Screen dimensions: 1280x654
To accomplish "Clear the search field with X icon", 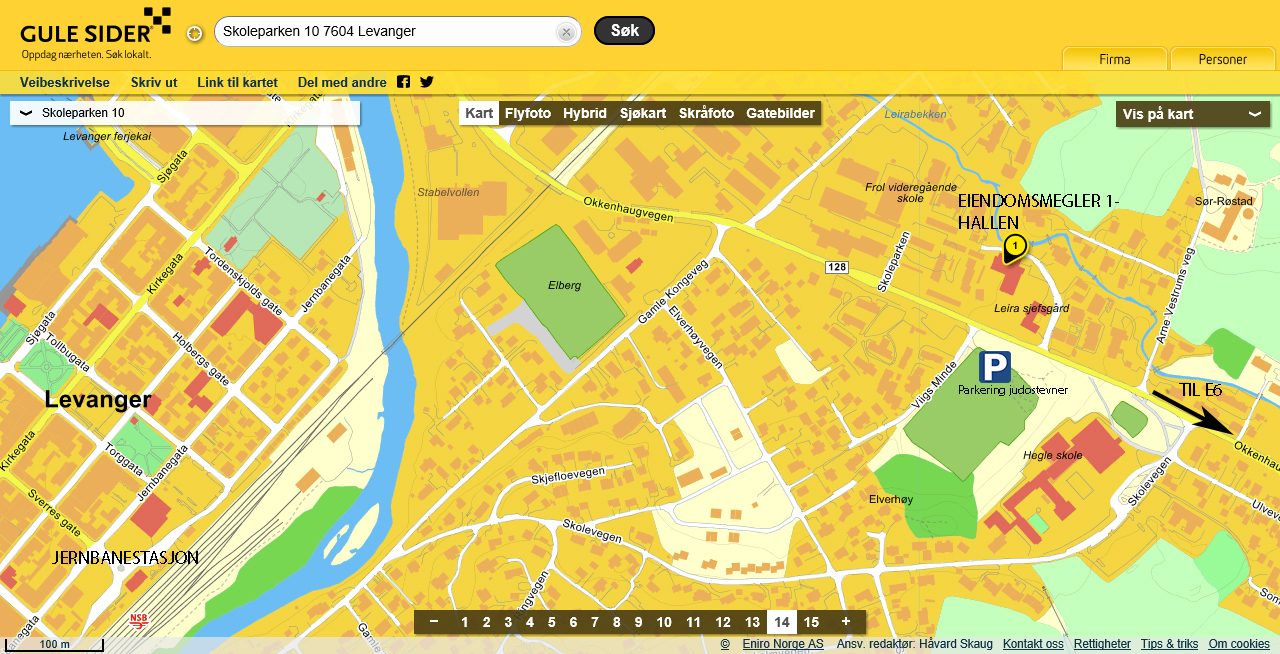I will tap(565, 32).
